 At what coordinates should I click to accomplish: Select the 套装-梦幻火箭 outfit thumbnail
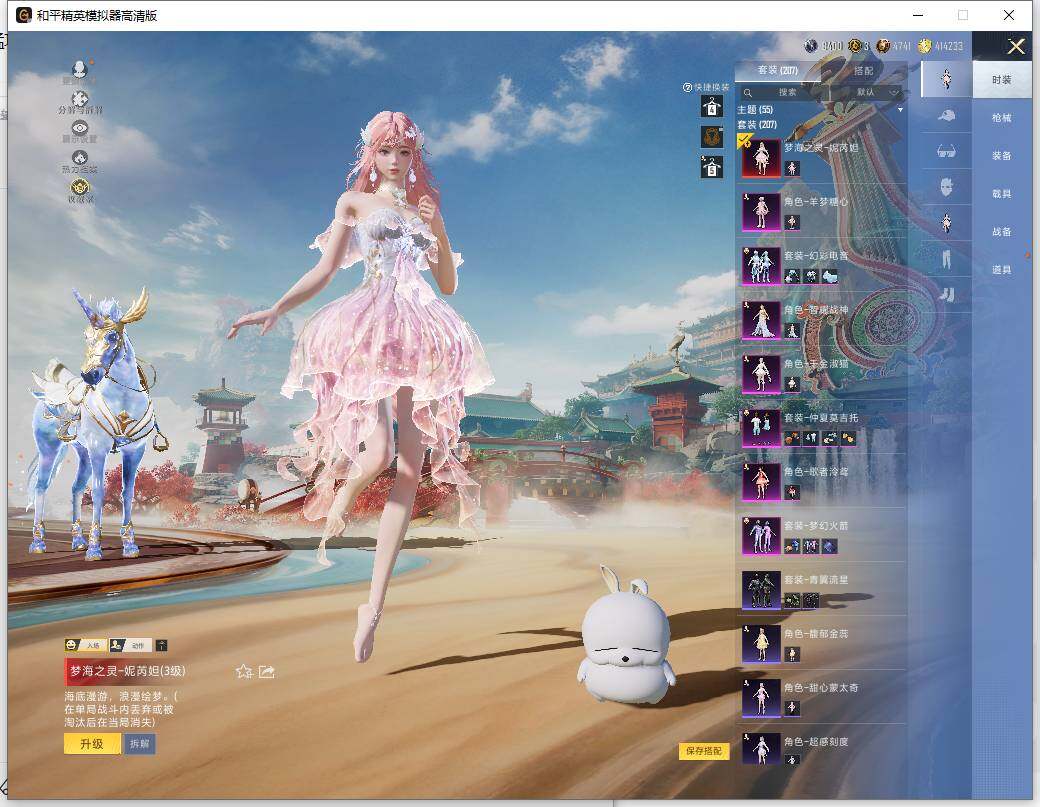pos(761,536)
